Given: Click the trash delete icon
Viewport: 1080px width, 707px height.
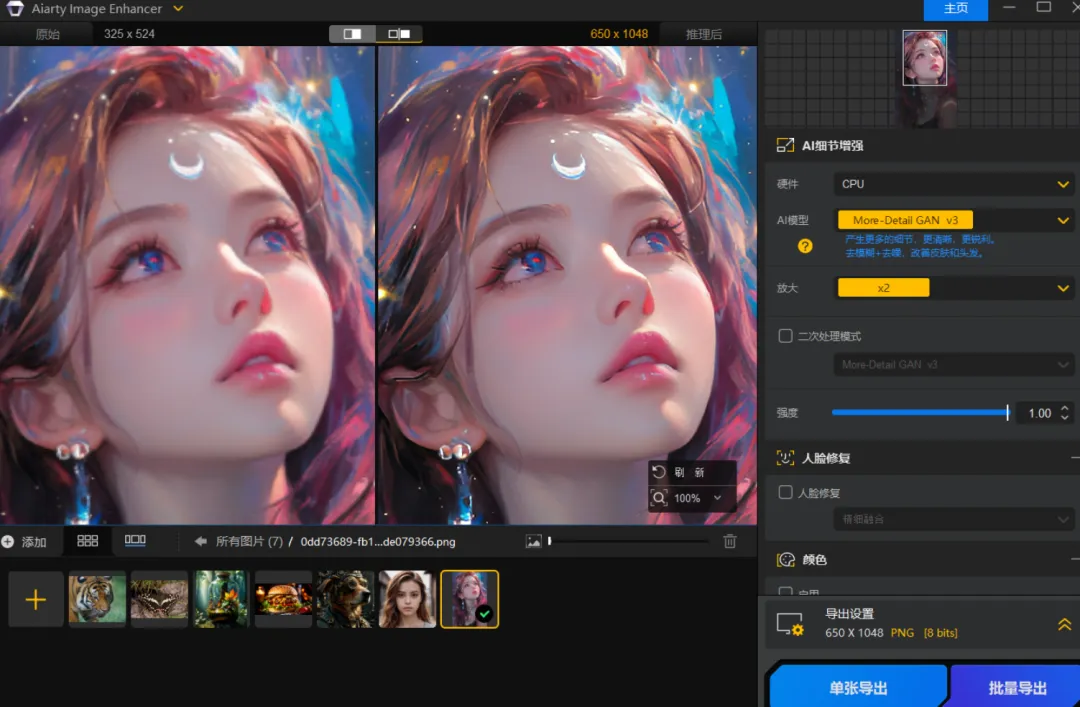Looking at the screenshot, I should [x=730, y=542].
